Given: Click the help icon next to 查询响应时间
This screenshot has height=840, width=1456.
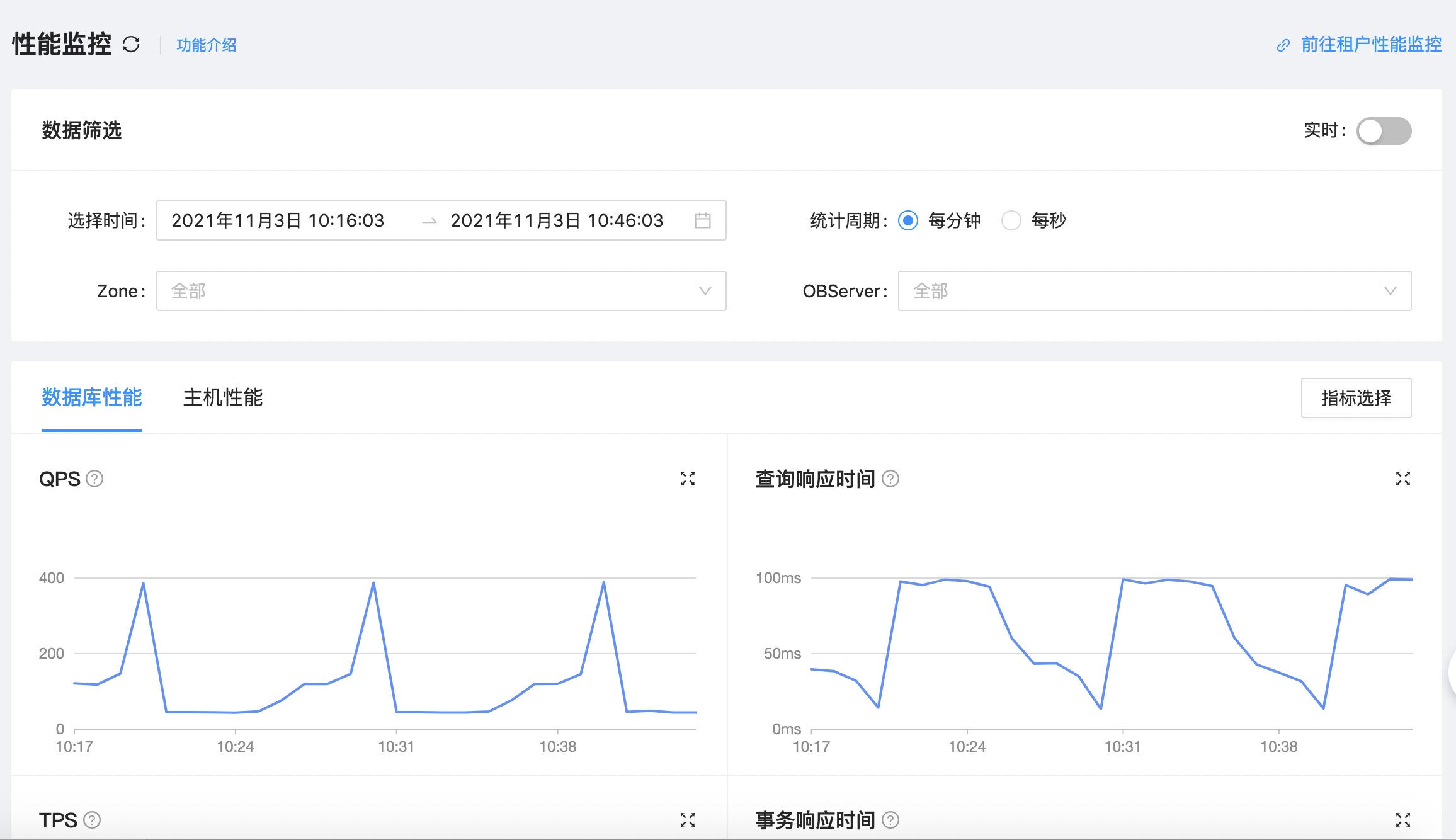Looking at the screenshot, I should (890, 479).
